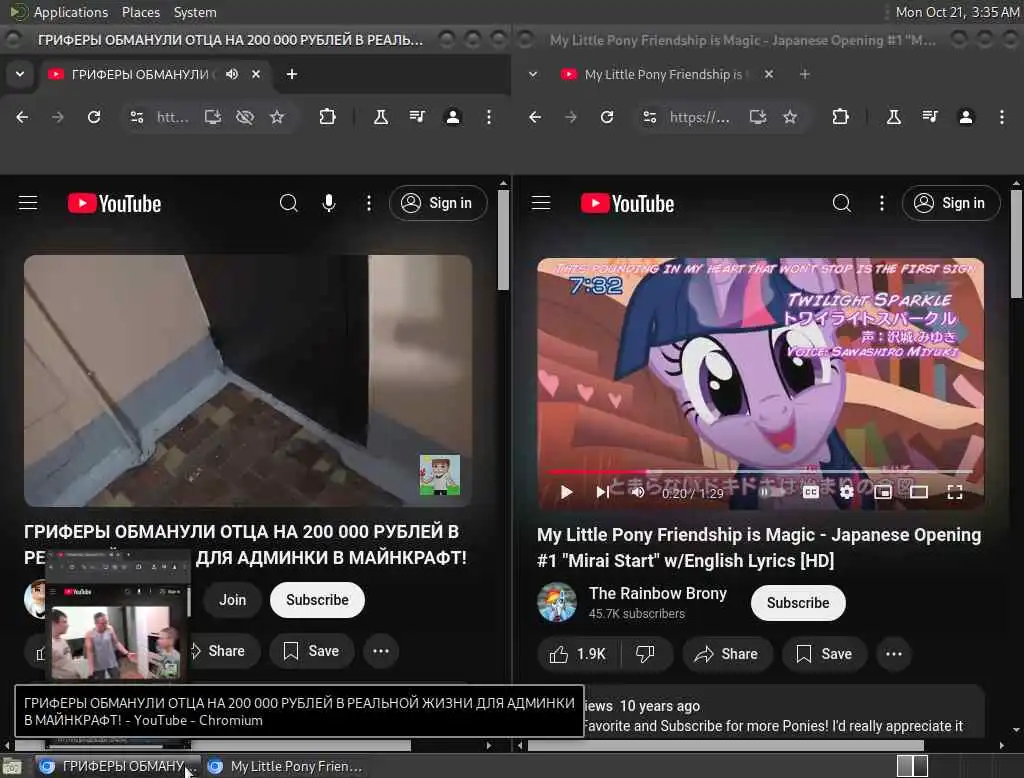Click Sign in button in right window

951,203
